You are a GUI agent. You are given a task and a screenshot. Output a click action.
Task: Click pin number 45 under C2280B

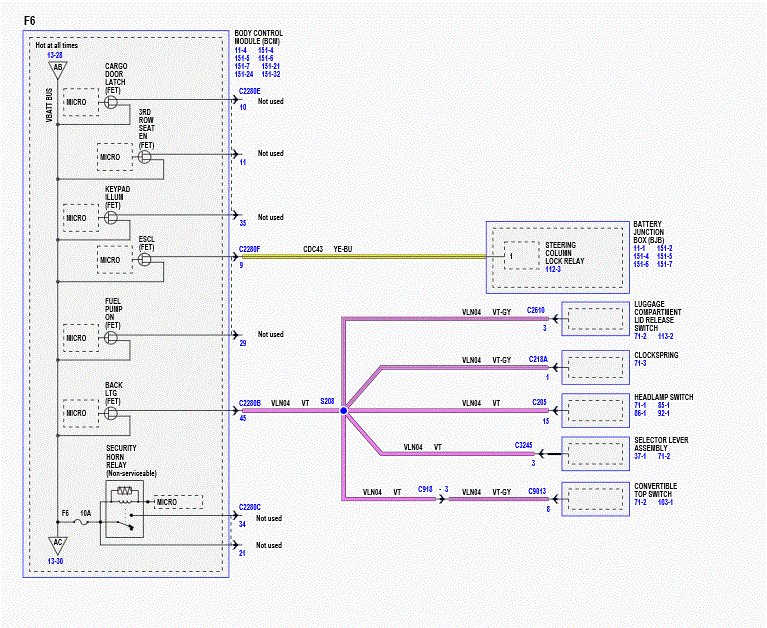point(243,418)
